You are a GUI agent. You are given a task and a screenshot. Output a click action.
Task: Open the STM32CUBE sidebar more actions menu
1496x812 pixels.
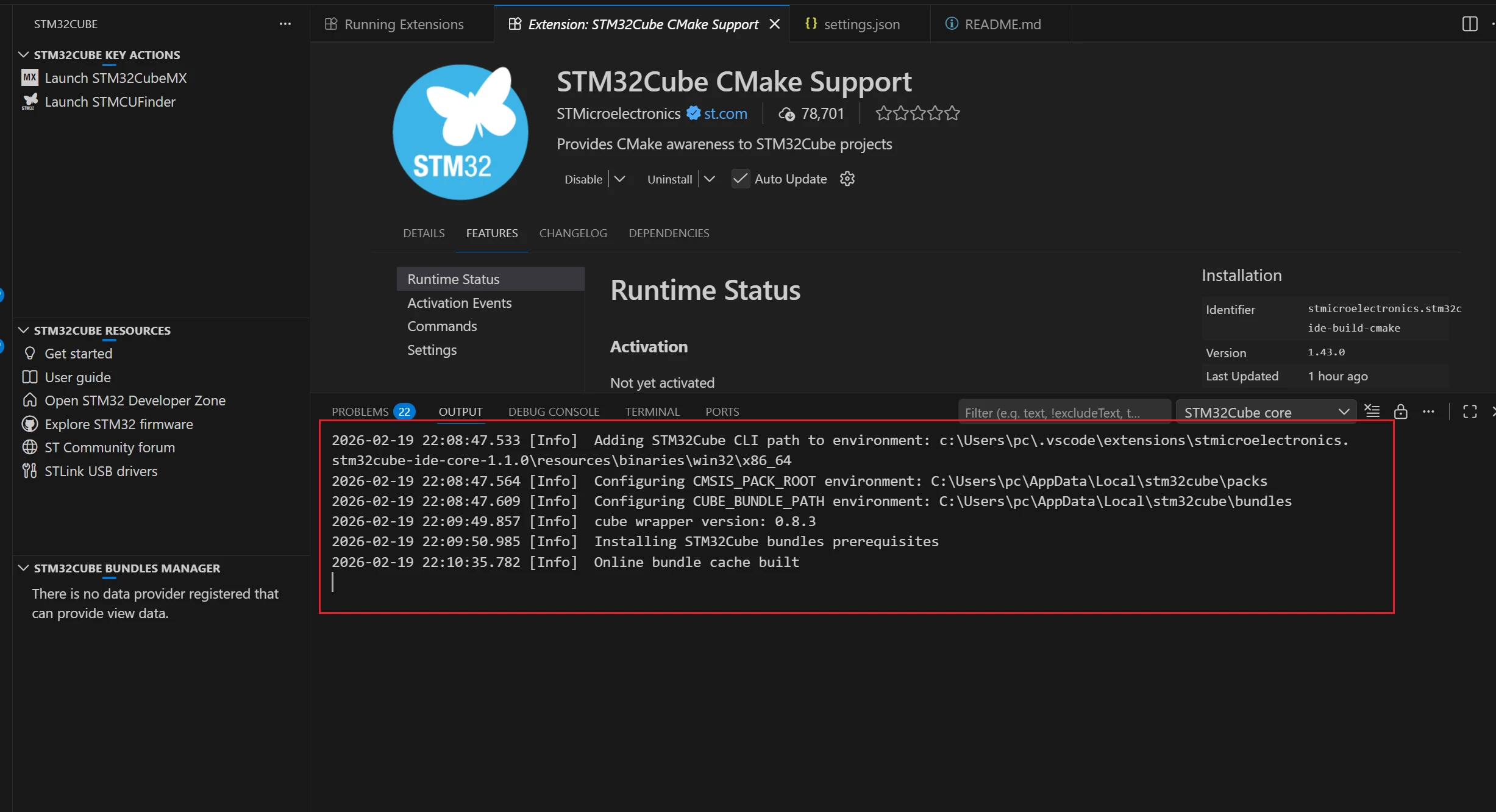pos(285,24)
